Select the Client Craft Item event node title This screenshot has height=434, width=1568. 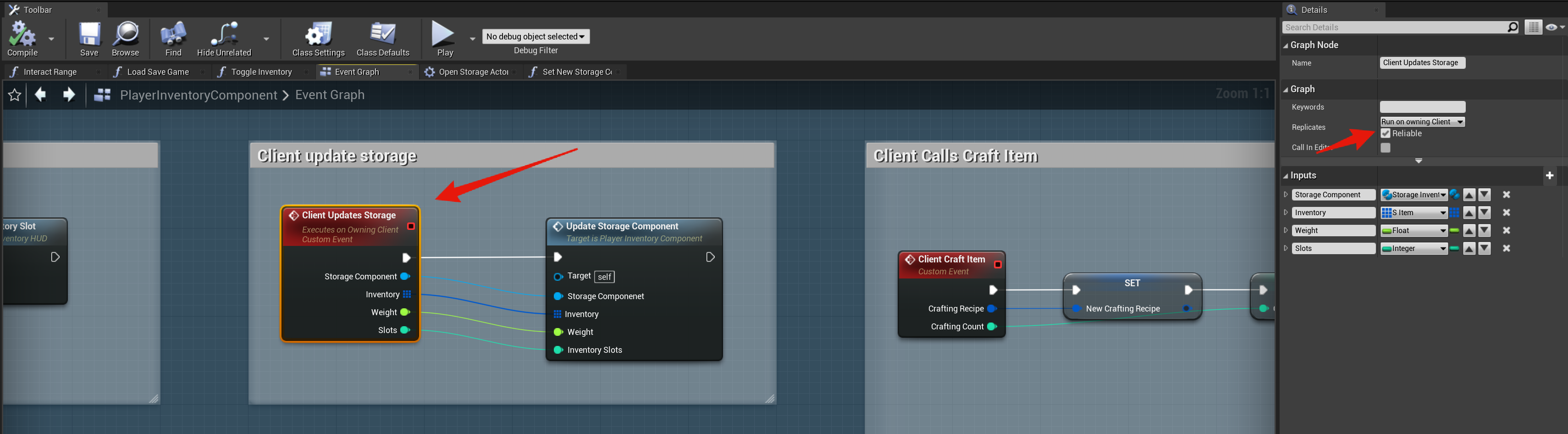click(x=951, y=259)
